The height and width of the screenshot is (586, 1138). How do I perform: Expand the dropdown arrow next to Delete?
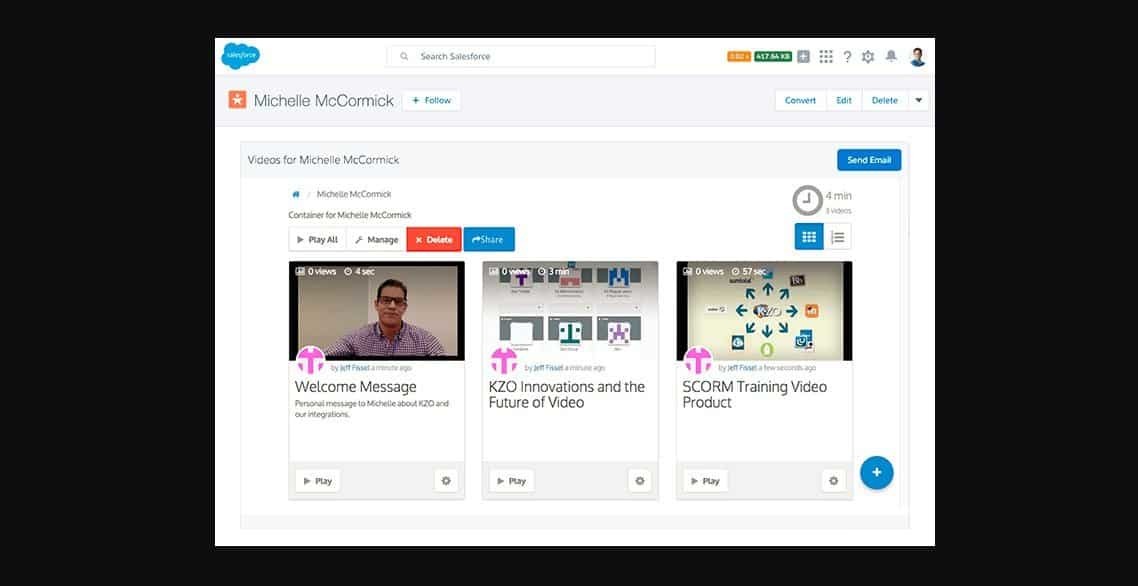coord(919,100)
